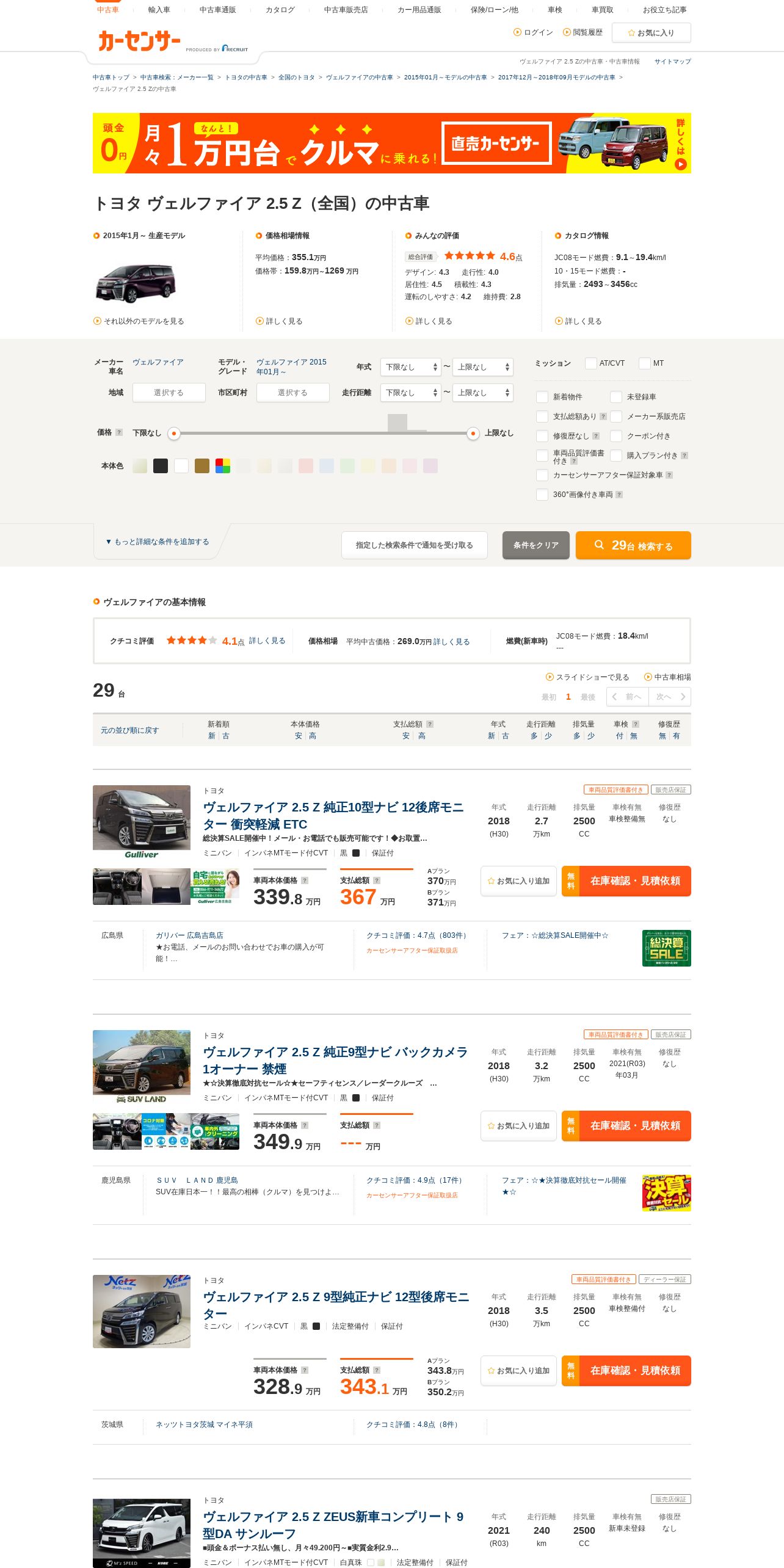Click 総決算SALE fair banner icon
Viewport: 784px width, 1568px height.
(x=667, y=948)
